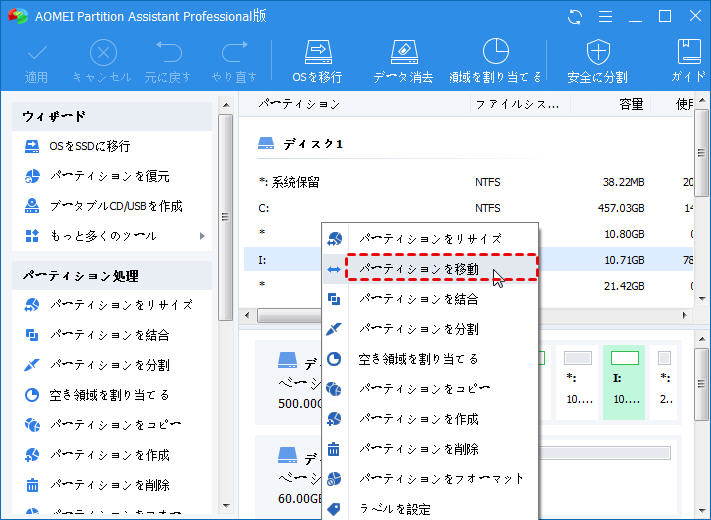
Task: Select パーティションをフォーマット in context menu
Action: [430, 479]
